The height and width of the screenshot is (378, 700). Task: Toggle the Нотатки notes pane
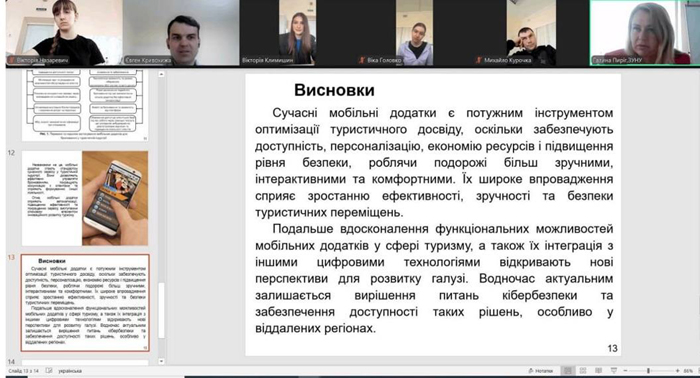point(540,371)
